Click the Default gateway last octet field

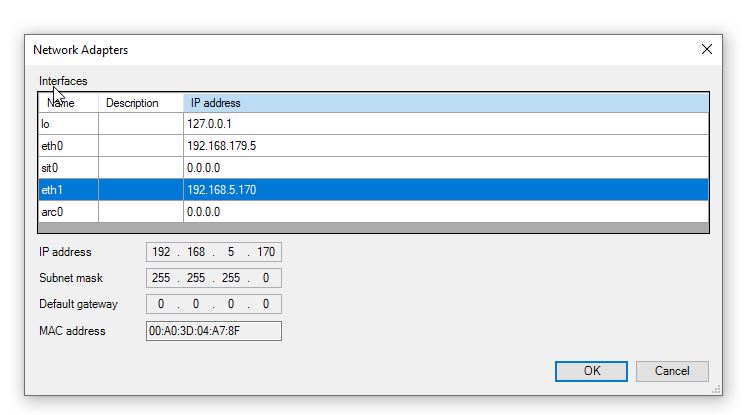pos(266,304)
